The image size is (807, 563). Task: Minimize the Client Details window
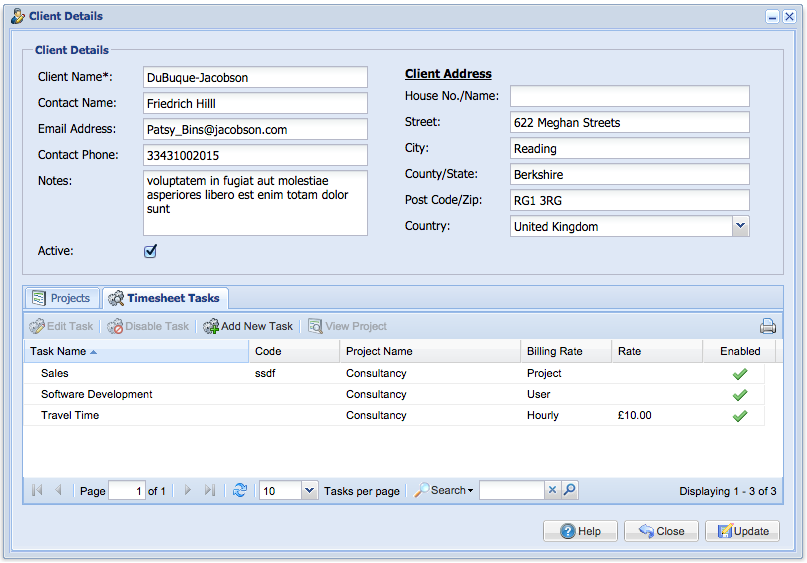click(x=772, y=17)
